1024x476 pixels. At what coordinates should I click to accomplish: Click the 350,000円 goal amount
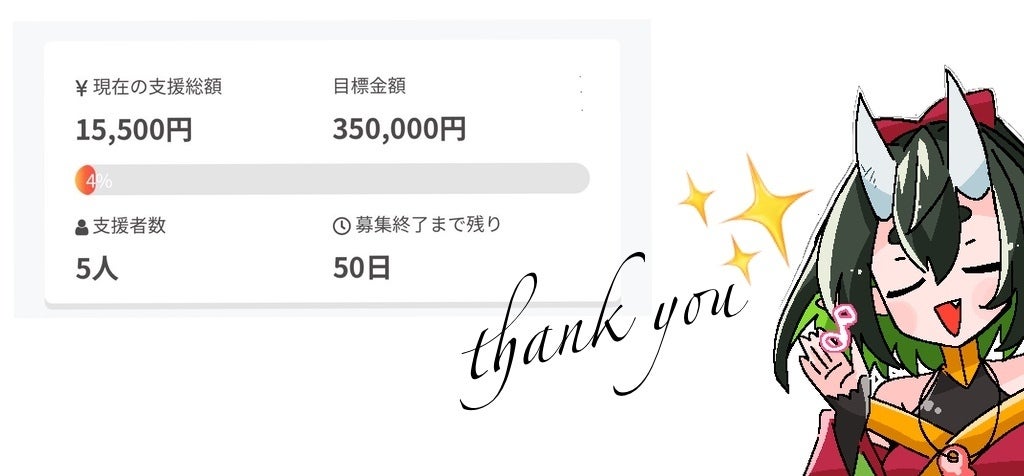click(399, 130)
